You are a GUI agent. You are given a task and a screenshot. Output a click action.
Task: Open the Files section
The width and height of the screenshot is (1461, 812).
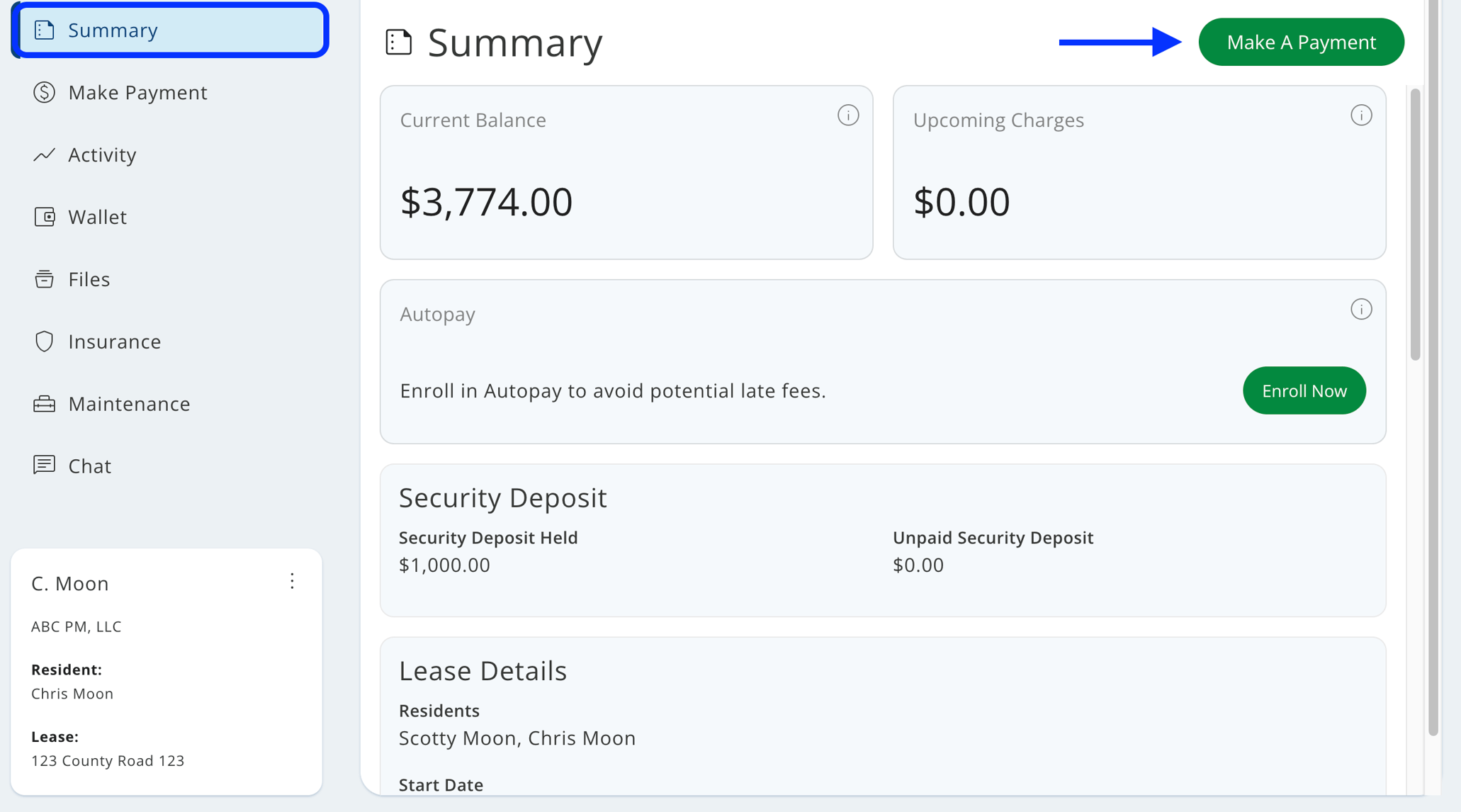(x=89, y=279)
